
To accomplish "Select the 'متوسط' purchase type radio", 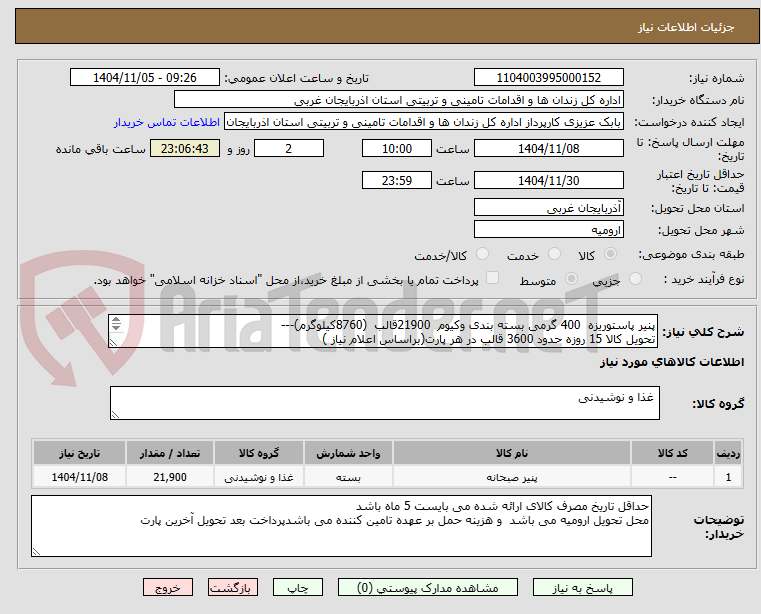I will [571, 279].
